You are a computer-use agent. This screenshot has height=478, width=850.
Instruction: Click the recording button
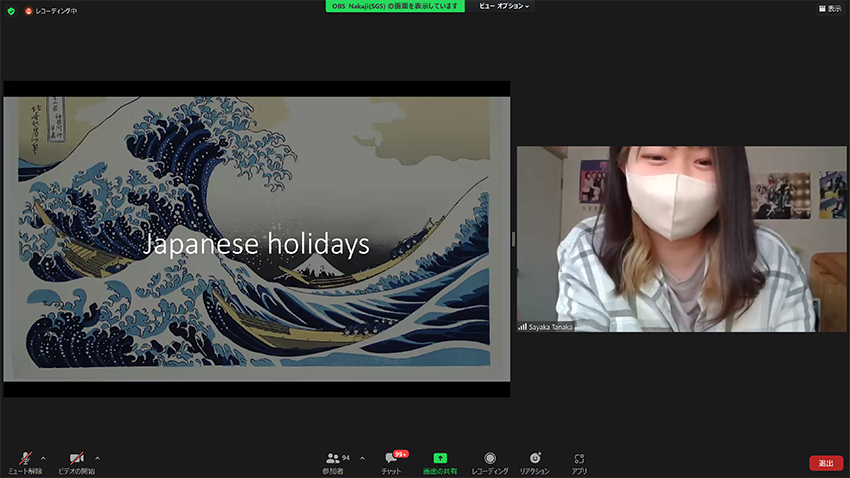[x=490, y=463]
